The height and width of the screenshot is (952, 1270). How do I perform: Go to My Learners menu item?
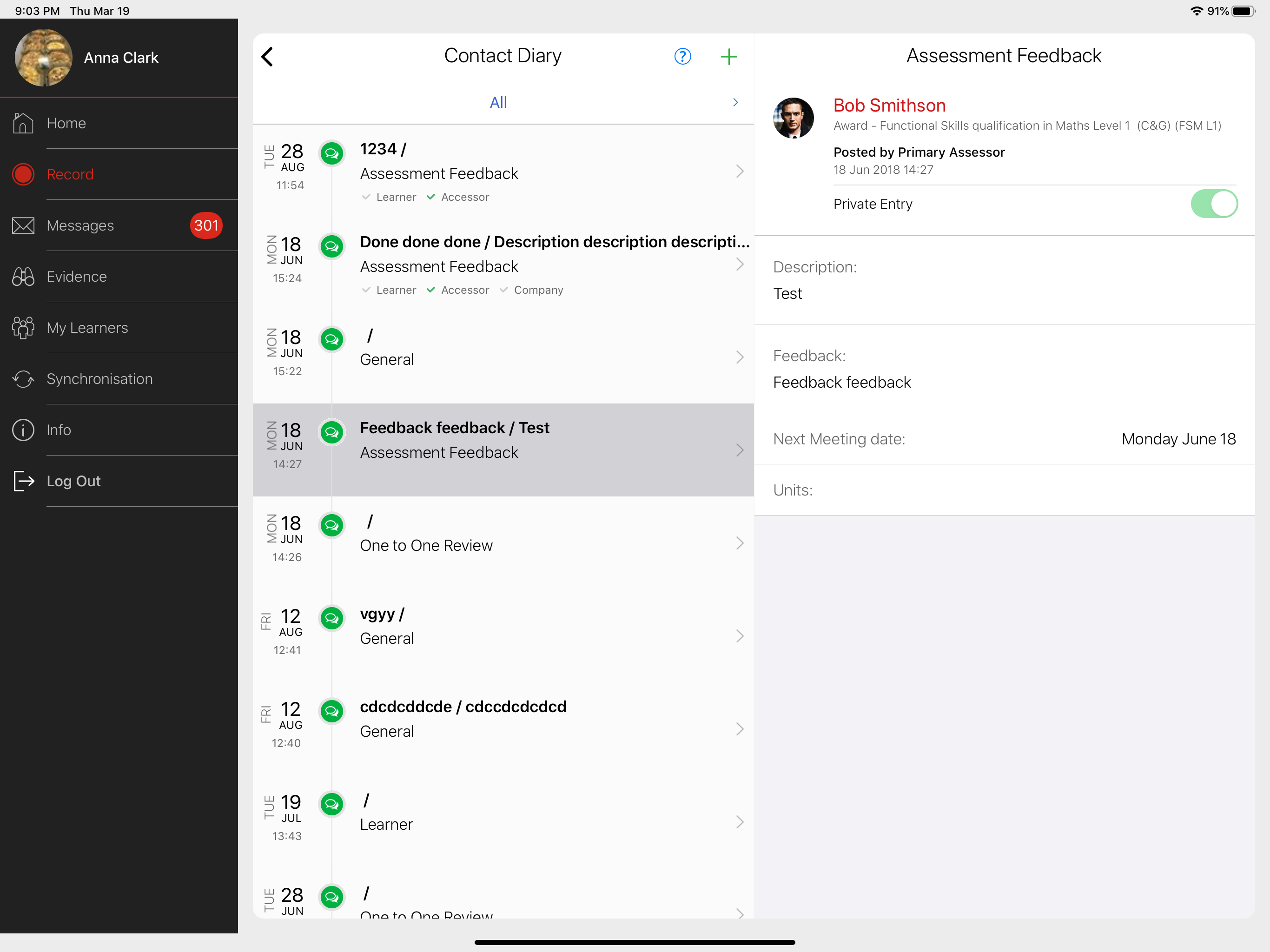click(x=87, y=328)
